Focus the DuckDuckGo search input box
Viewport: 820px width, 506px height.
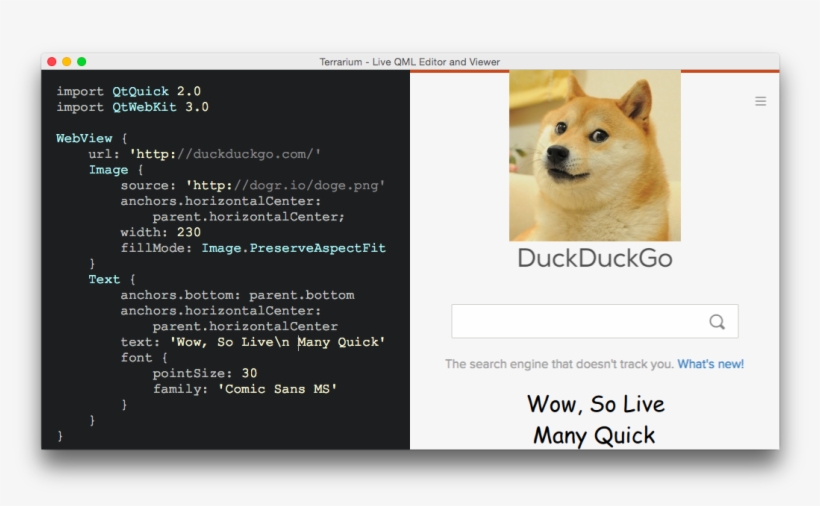[x=595, y=321]
